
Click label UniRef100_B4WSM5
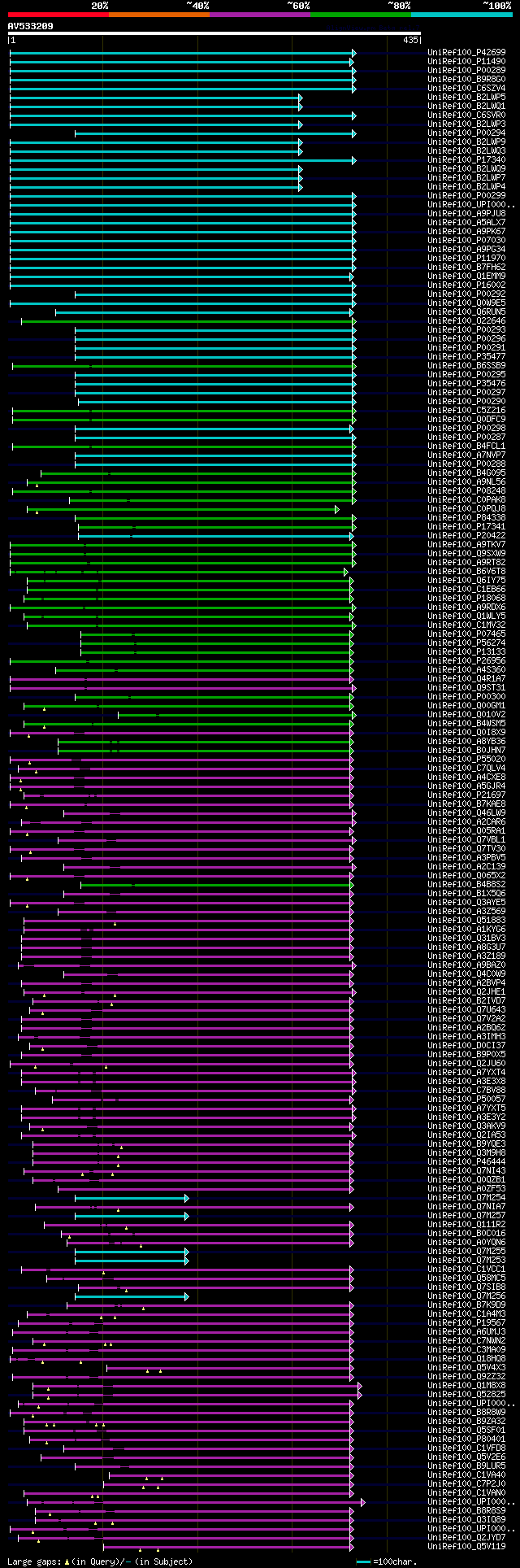click(466, 724)
